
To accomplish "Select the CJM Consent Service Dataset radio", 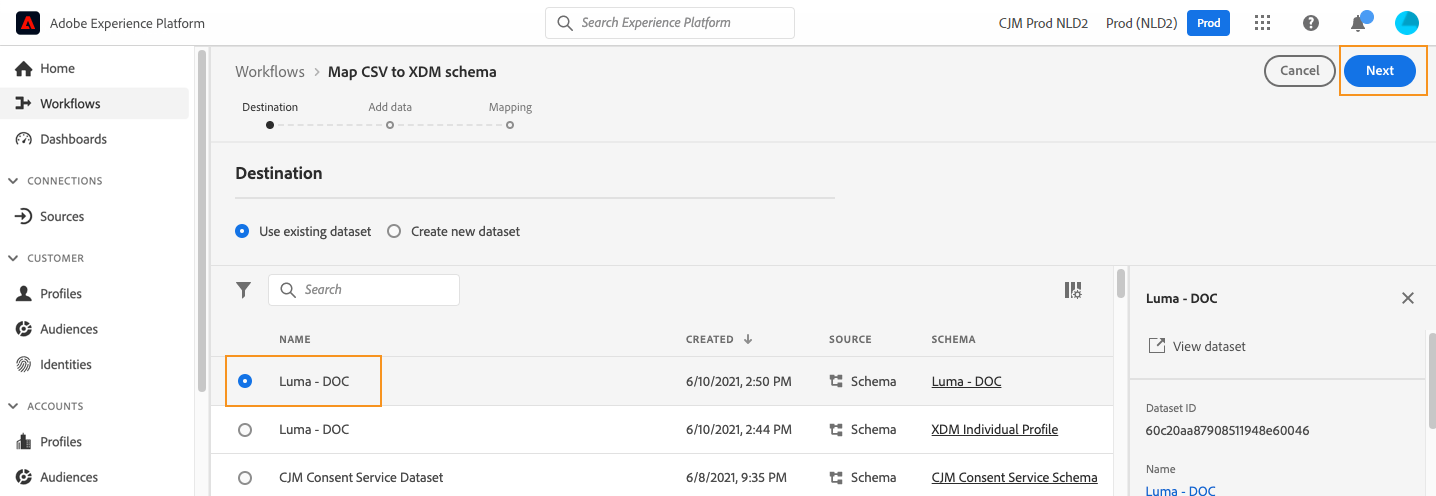I will (245, 478).
